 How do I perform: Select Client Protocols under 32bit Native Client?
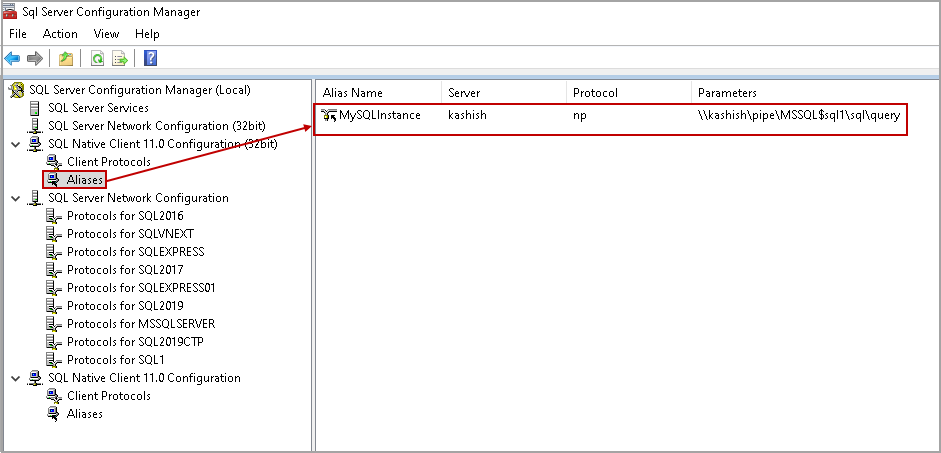click(109, 162)
